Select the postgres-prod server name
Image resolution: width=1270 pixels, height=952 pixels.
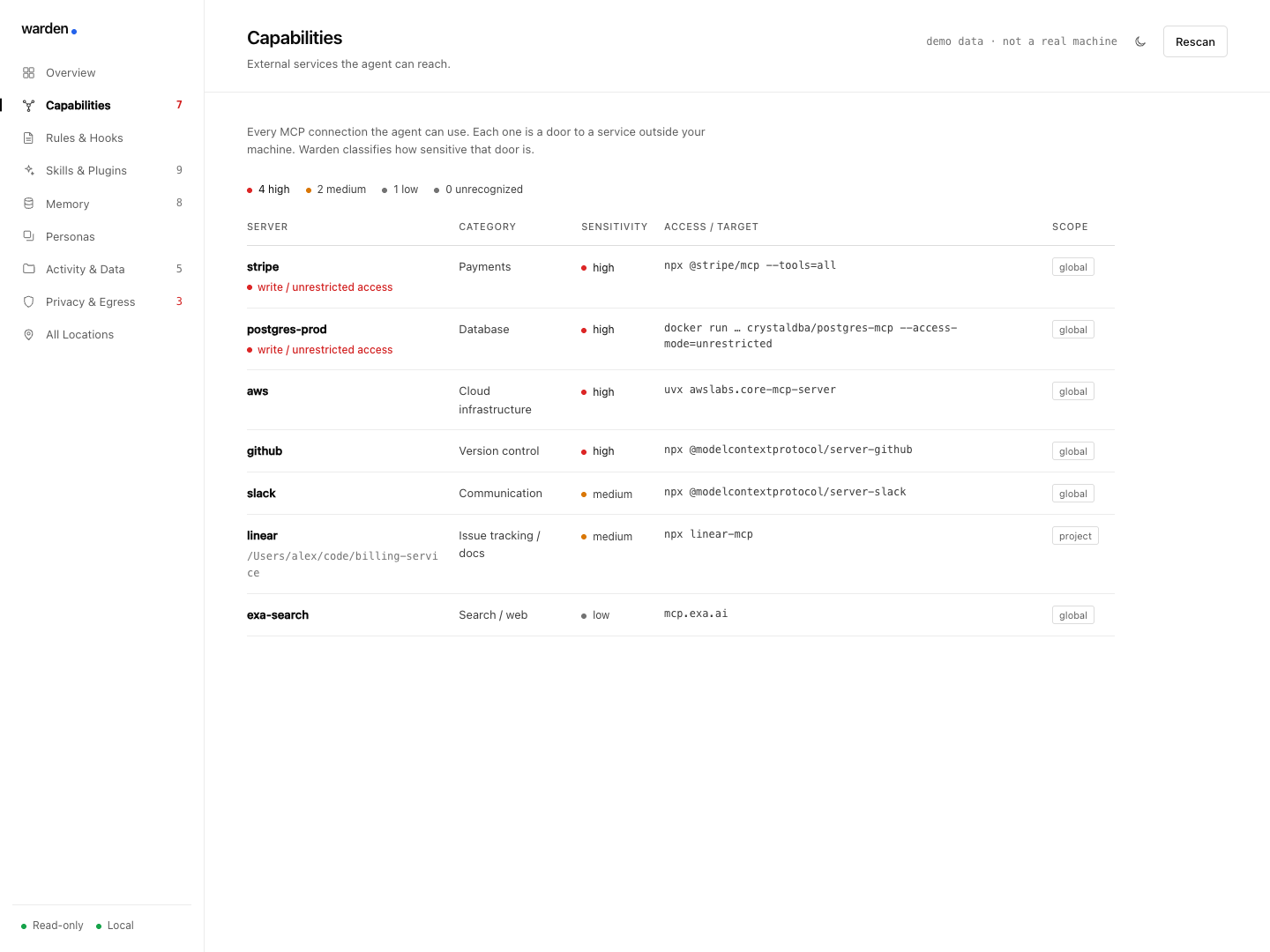click(x=287, y=330)
